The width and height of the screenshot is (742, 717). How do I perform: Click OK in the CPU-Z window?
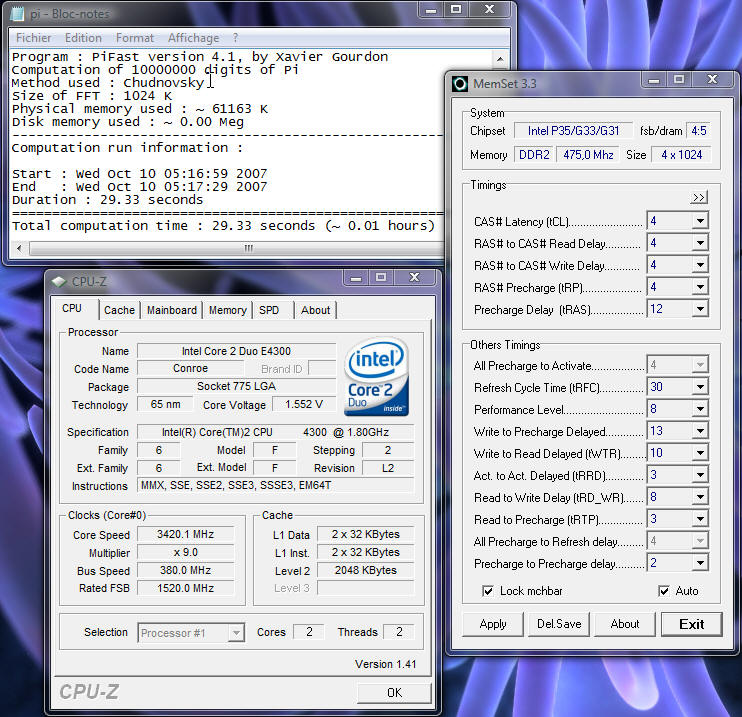tap(394, 693)
